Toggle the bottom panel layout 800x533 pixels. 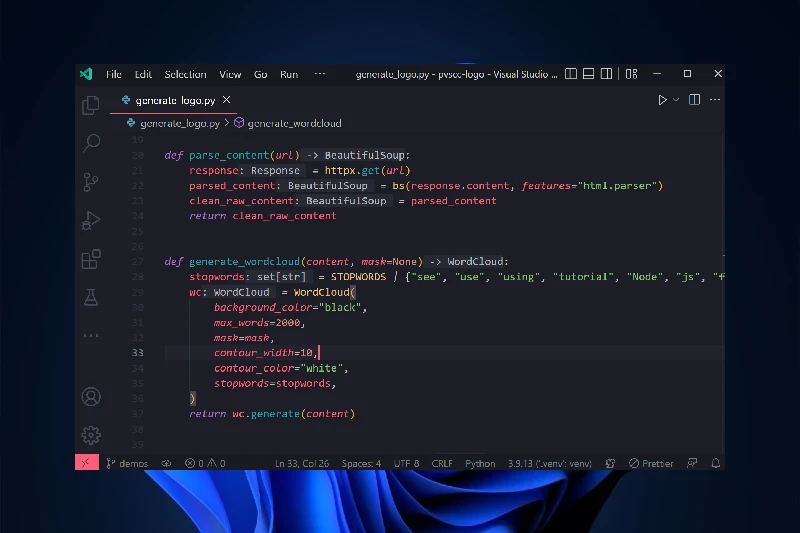click(588, 74)
